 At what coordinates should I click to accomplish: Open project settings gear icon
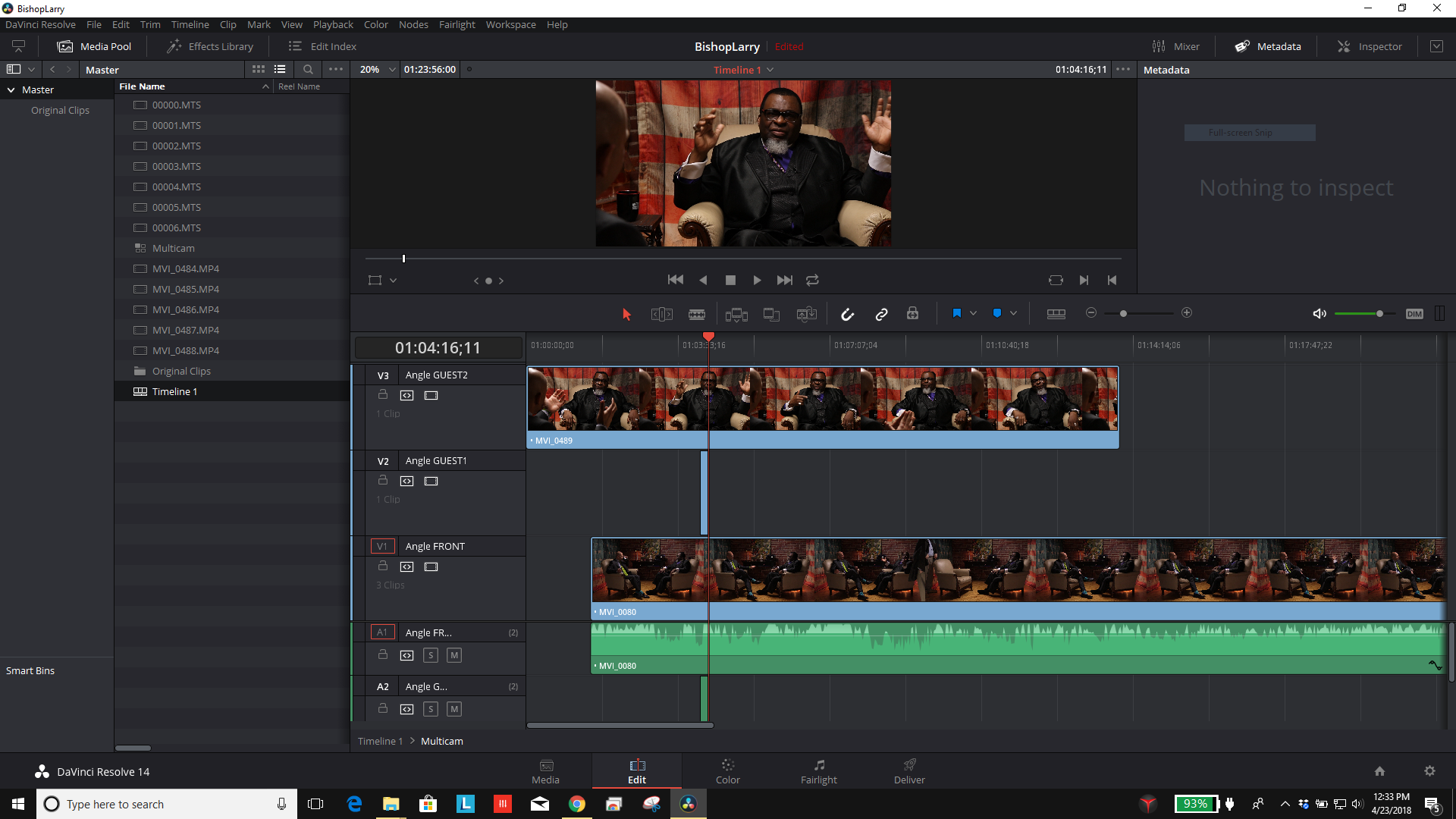(1429, 771)
